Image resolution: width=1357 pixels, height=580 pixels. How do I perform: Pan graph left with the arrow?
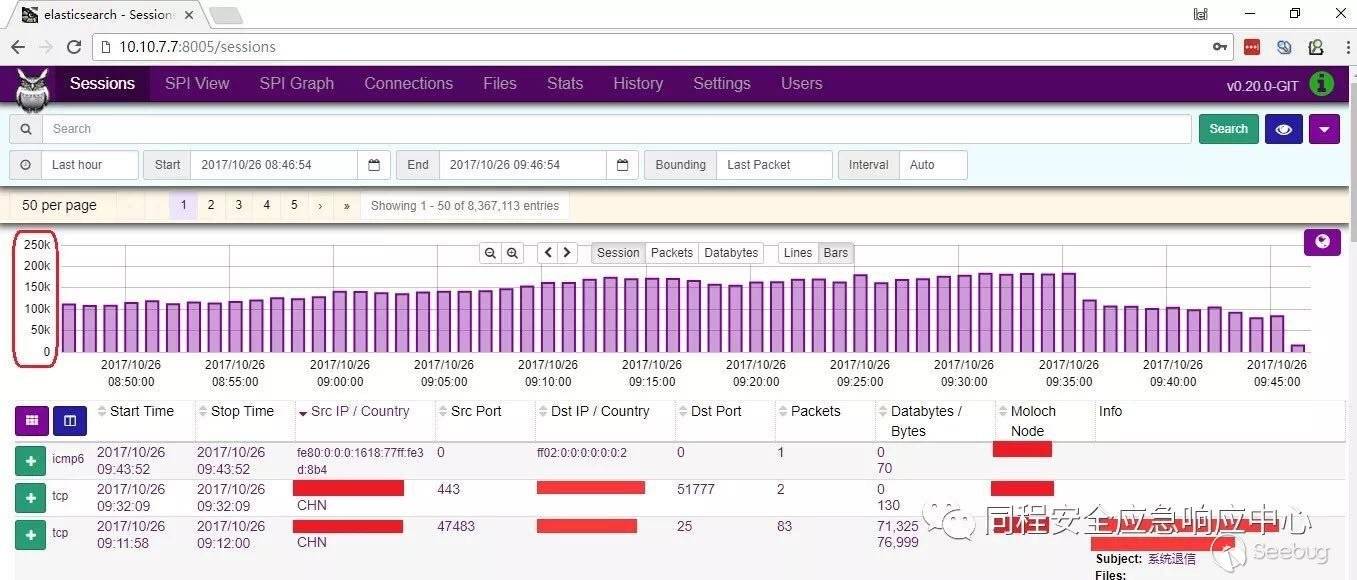[547, 253]
